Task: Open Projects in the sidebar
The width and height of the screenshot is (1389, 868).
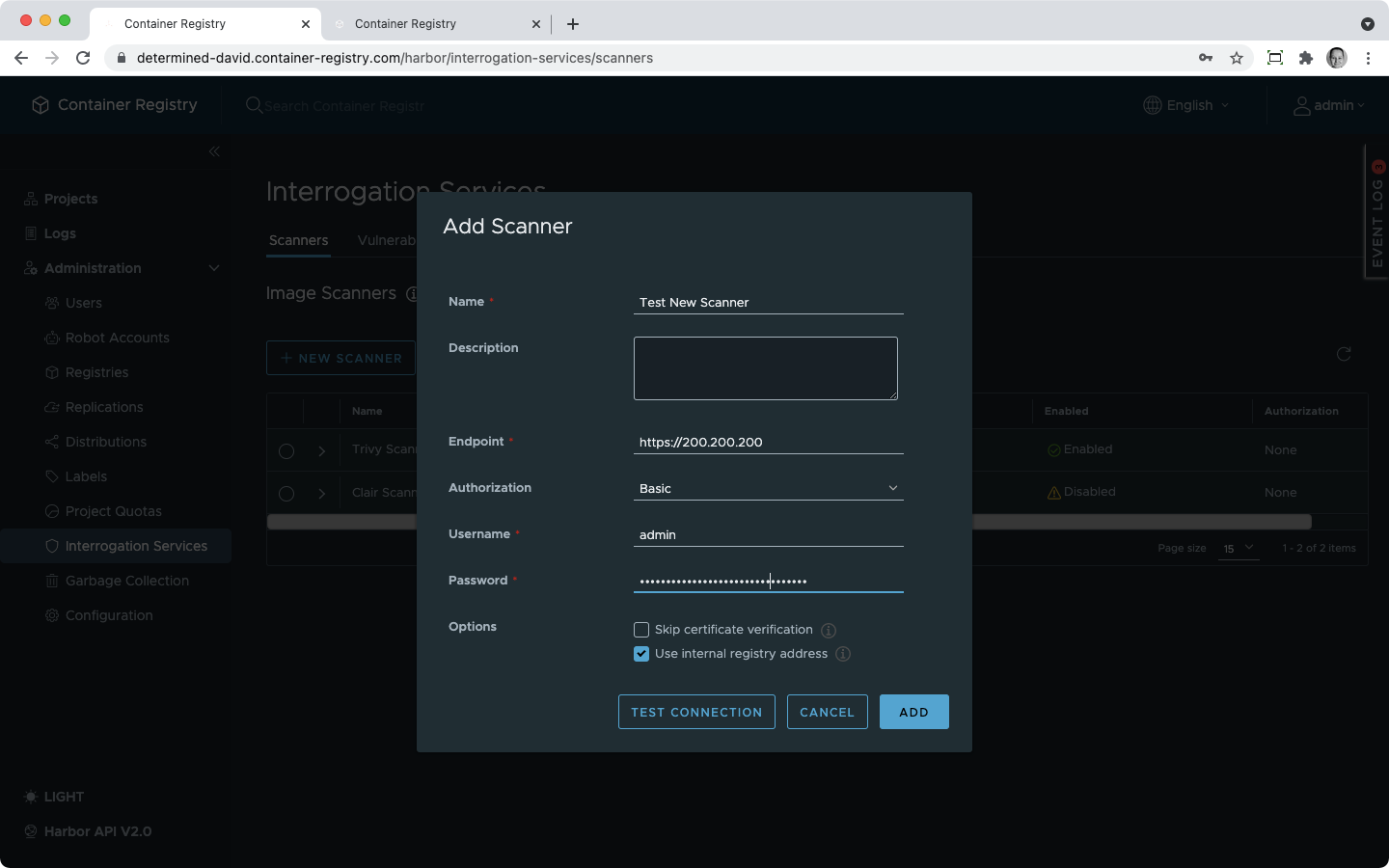Action: (x=70, y=199)
